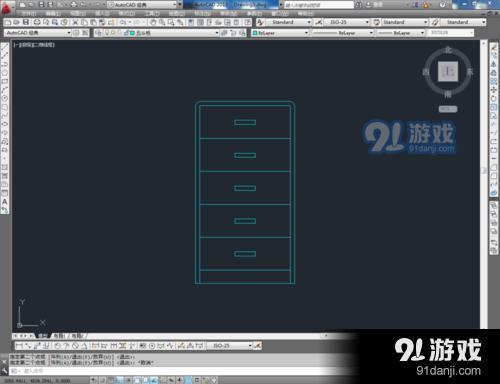The height and width of the screenshot is (384, 500).
Task: Select the Line tool in draw toolbar
Action: [5, 48]
